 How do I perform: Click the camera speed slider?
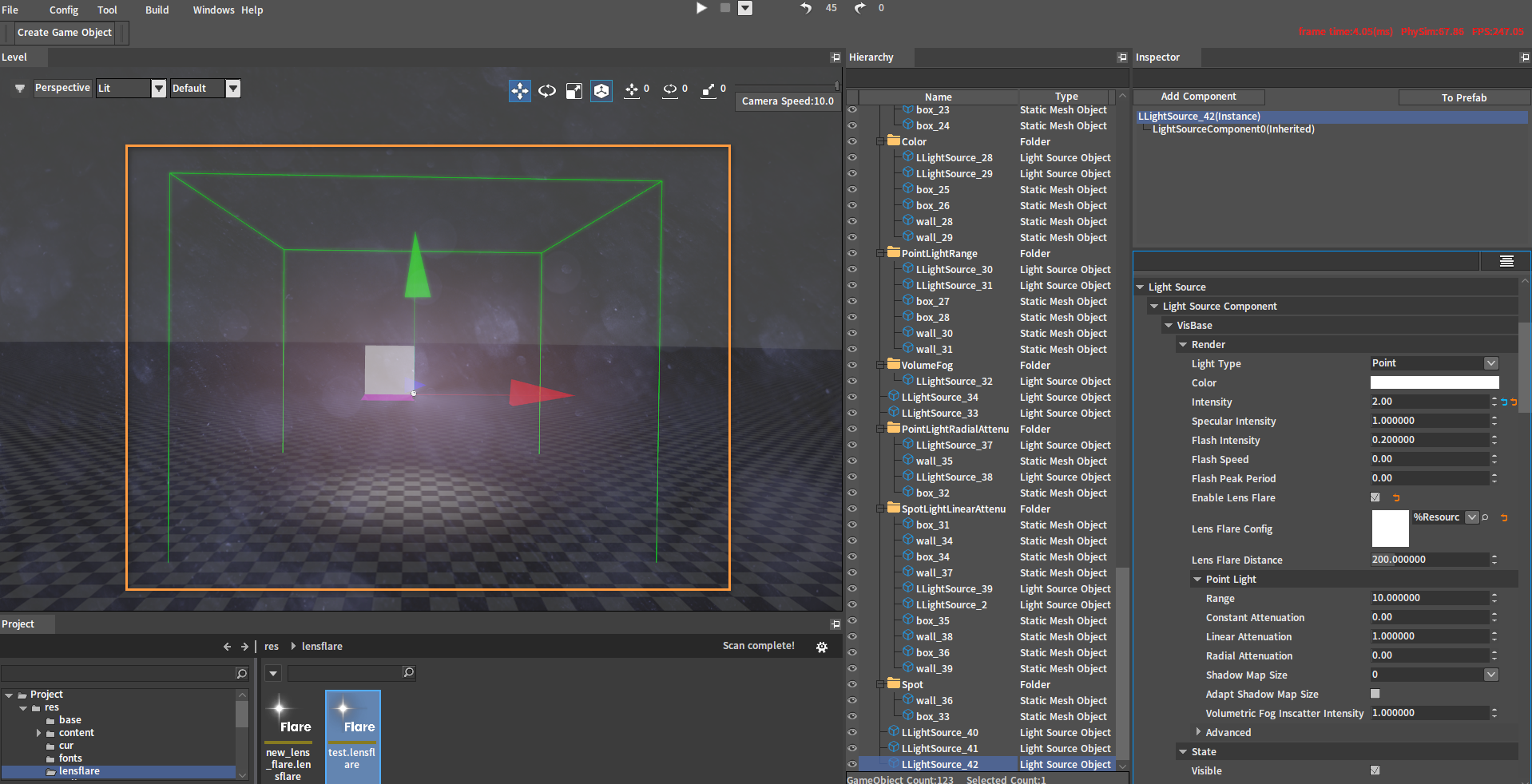tap(787, 85)
